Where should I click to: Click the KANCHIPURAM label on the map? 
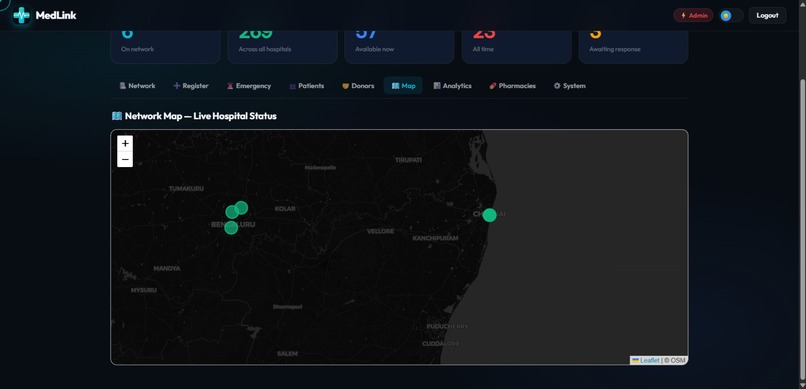tap(435, 238)
